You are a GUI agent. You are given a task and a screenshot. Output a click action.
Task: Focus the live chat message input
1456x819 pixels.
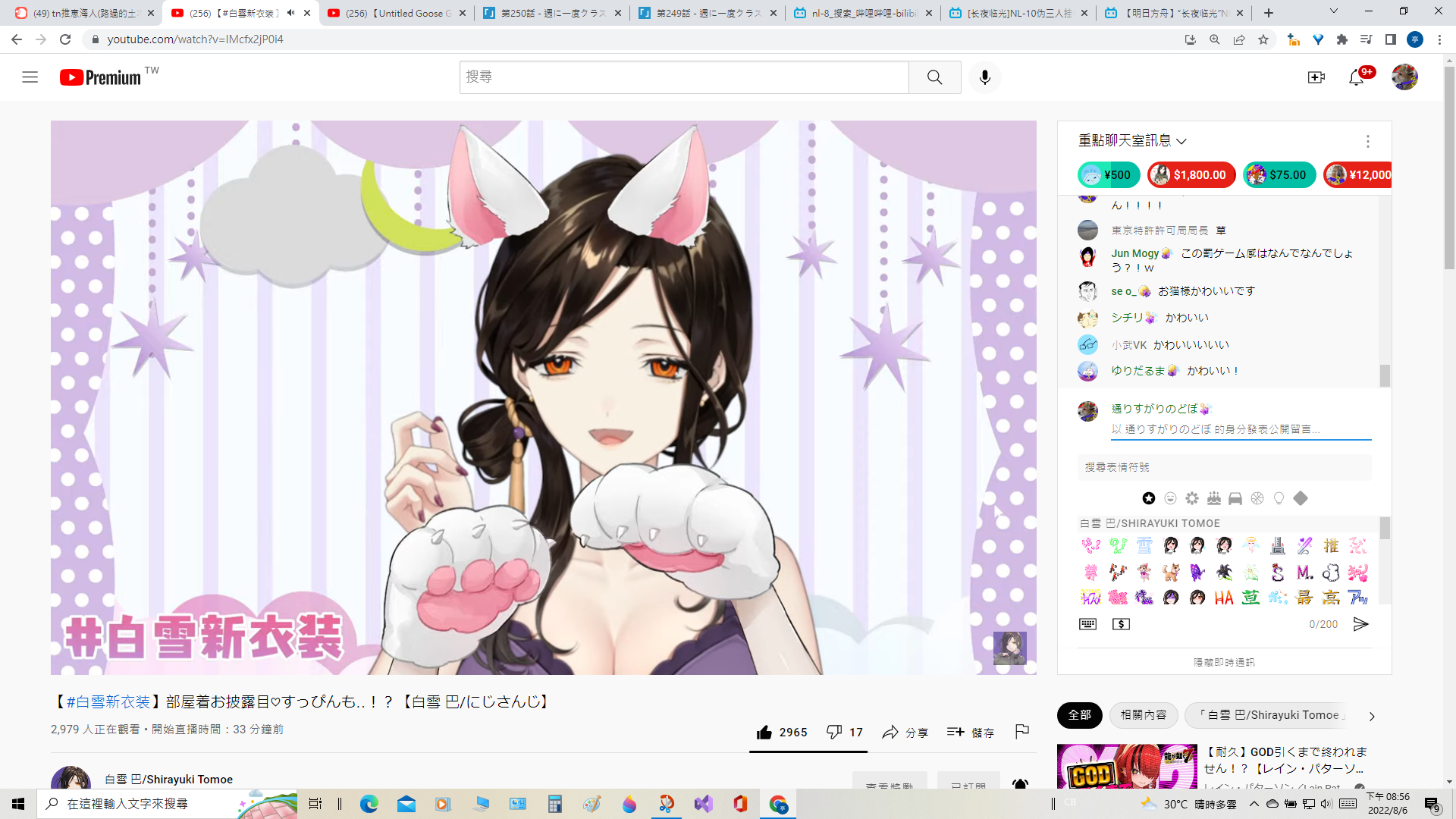(x=1241, y=429)
